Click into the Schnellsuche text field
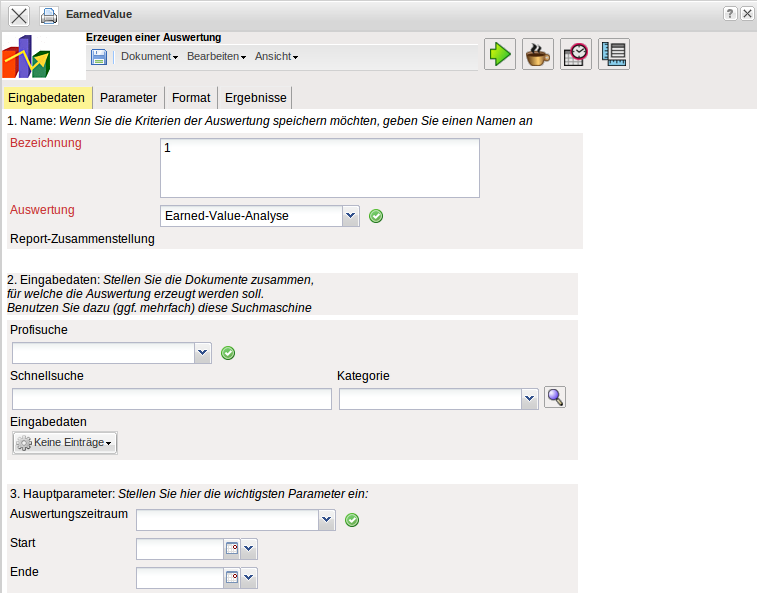The width and height of the screenshot is (757, 593). pyautogui.click(x=171, y=400)
